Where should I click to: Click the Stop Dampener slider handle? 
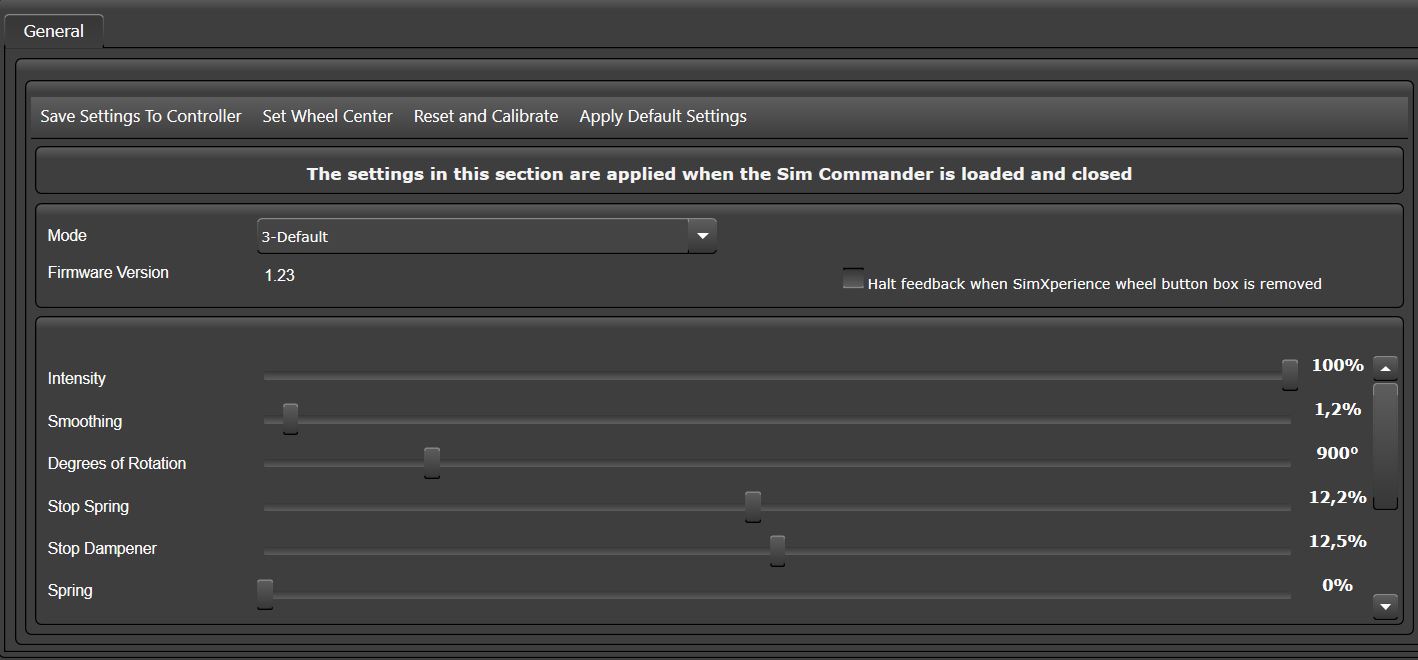tap(777, 550)
